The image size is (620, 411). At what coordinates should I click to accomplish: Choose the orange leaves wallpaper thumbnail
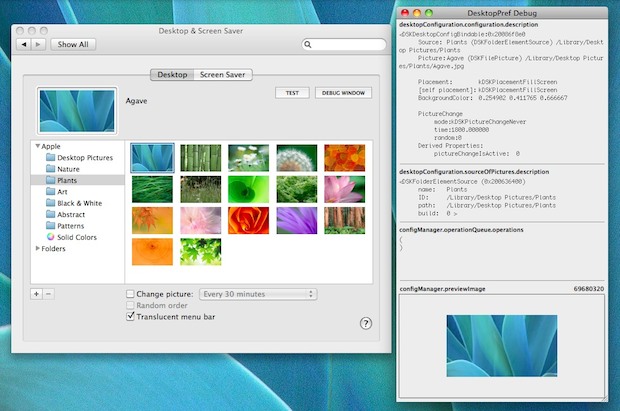pos(345,158)
